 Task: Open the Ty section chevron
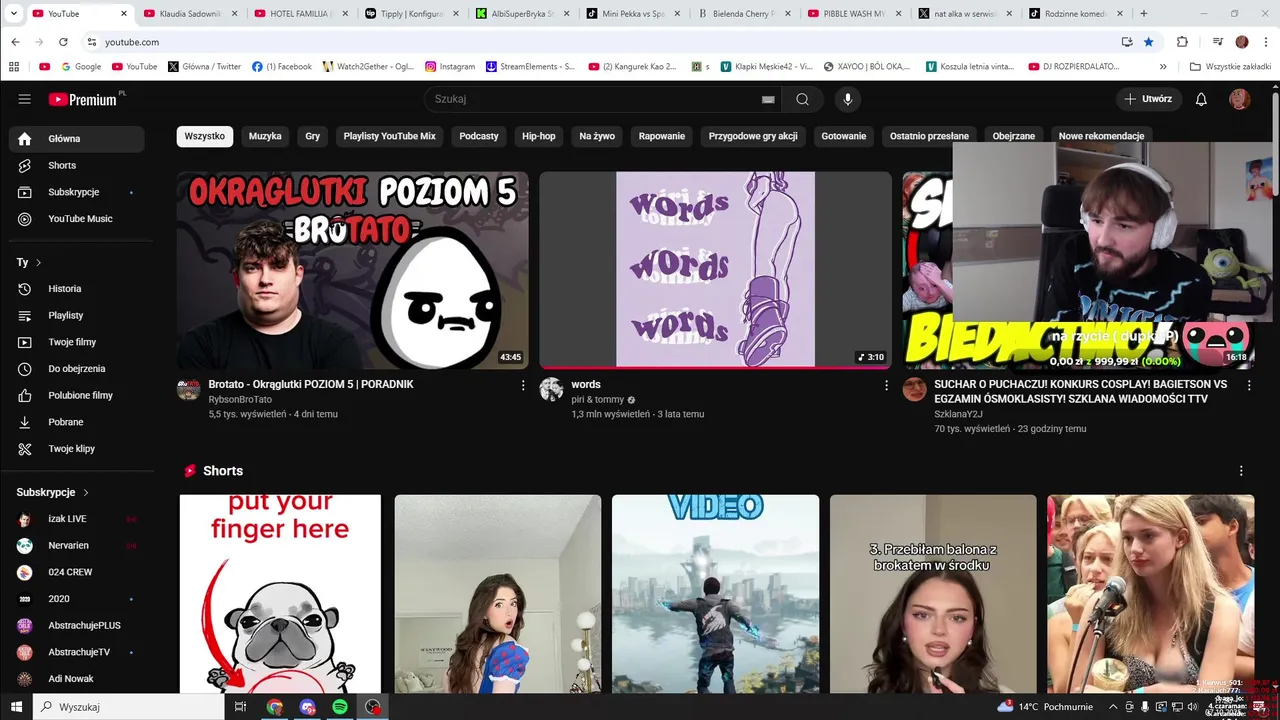[x=38, y=262]
